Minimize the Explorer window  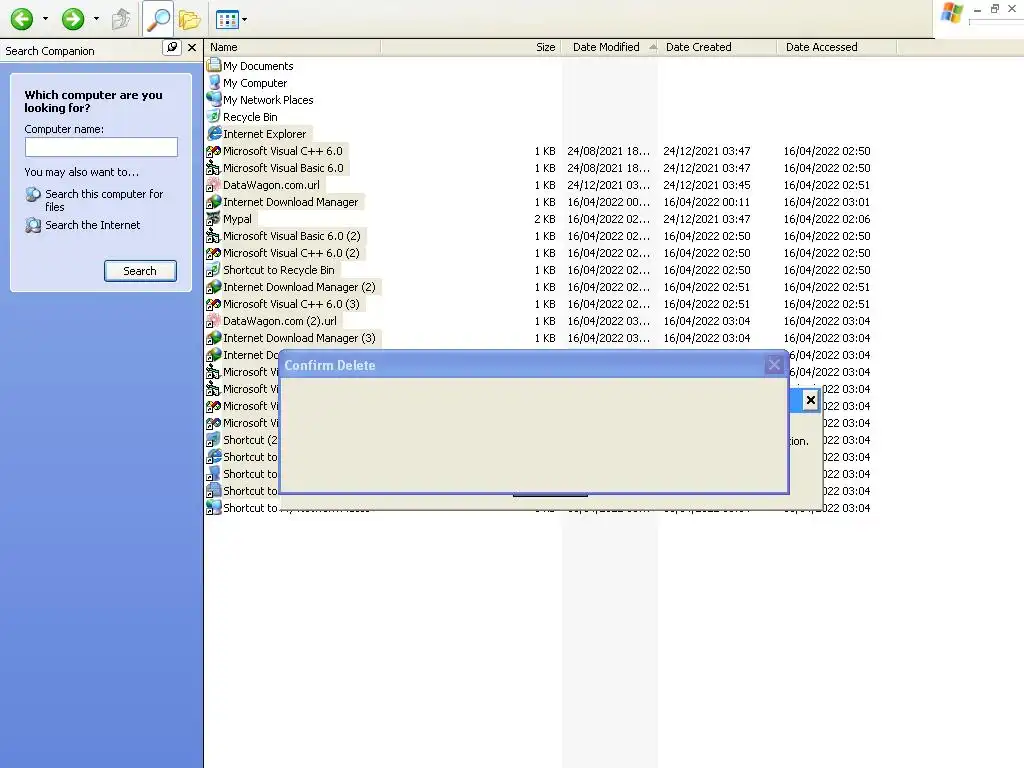pyautogui.click(x=978, y=9)
